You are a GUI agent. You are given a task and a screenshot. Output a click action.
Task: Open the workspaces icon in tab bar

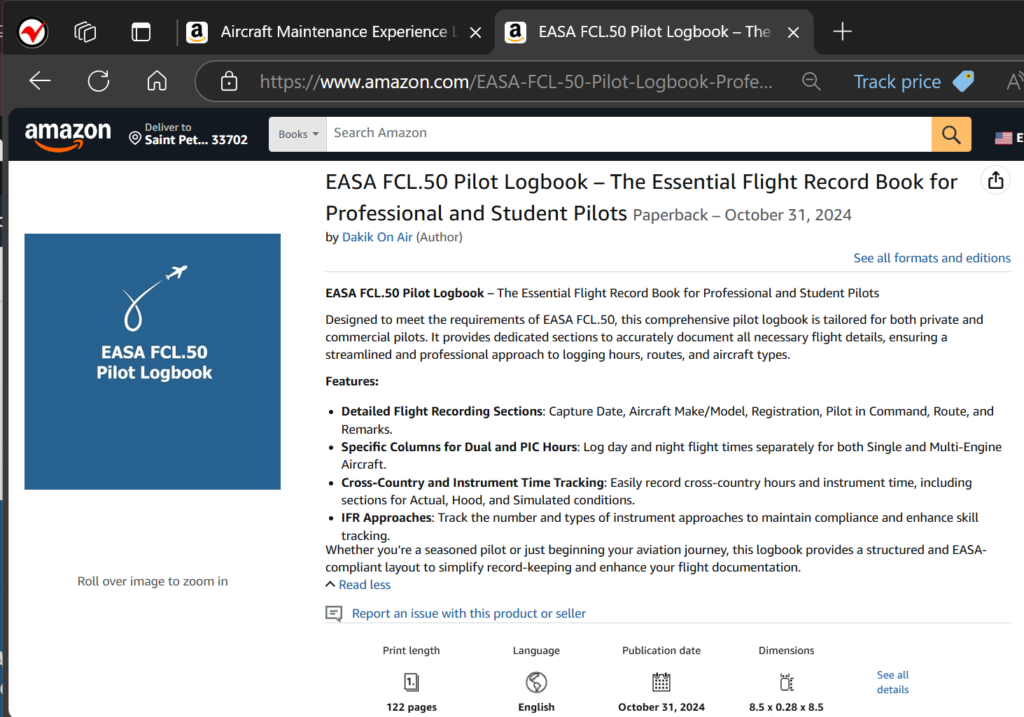tap(85, 31)
